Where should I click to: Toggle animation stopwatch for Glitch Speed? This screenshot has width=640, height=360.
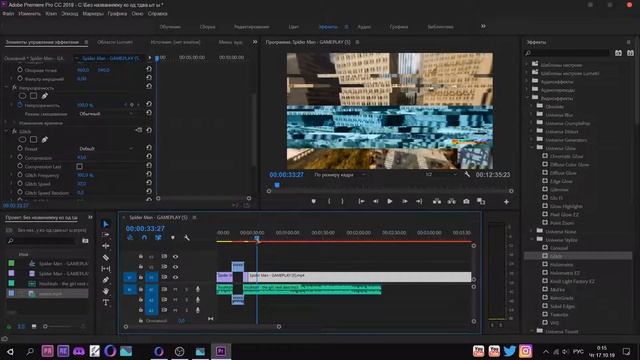[20, 184]
